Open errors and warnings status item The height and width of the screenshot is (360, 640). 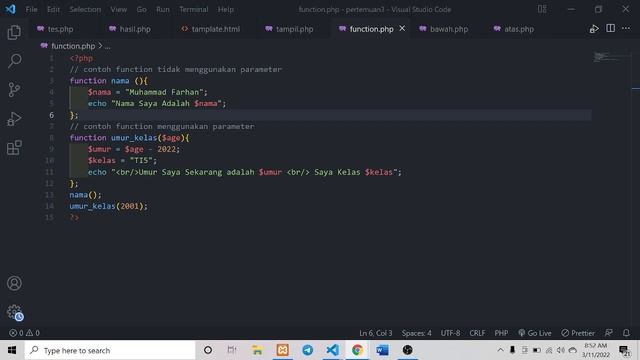[x=24, y=333]
